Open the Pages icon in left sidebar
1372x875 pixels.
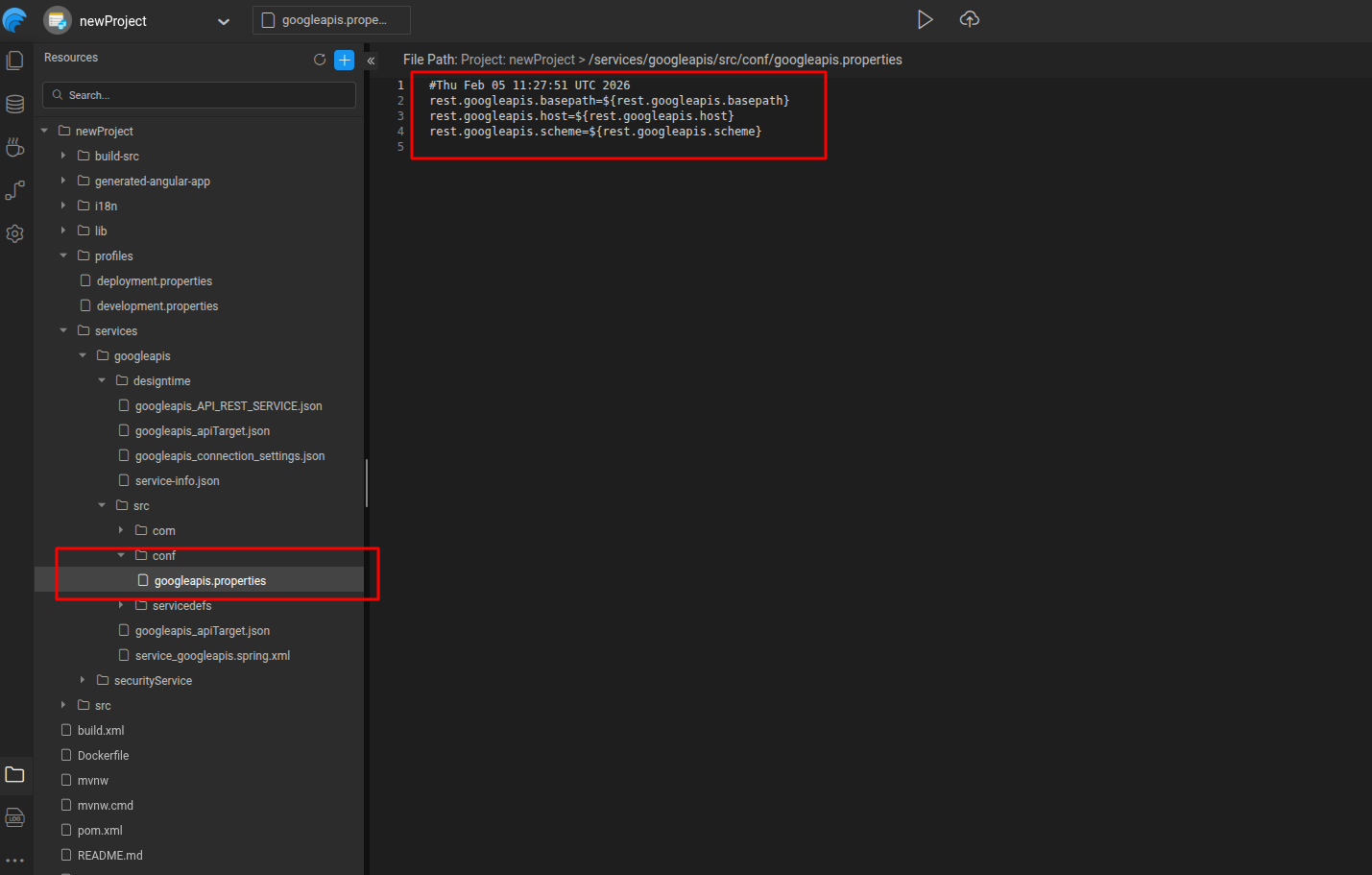click(x=15, y=61)
